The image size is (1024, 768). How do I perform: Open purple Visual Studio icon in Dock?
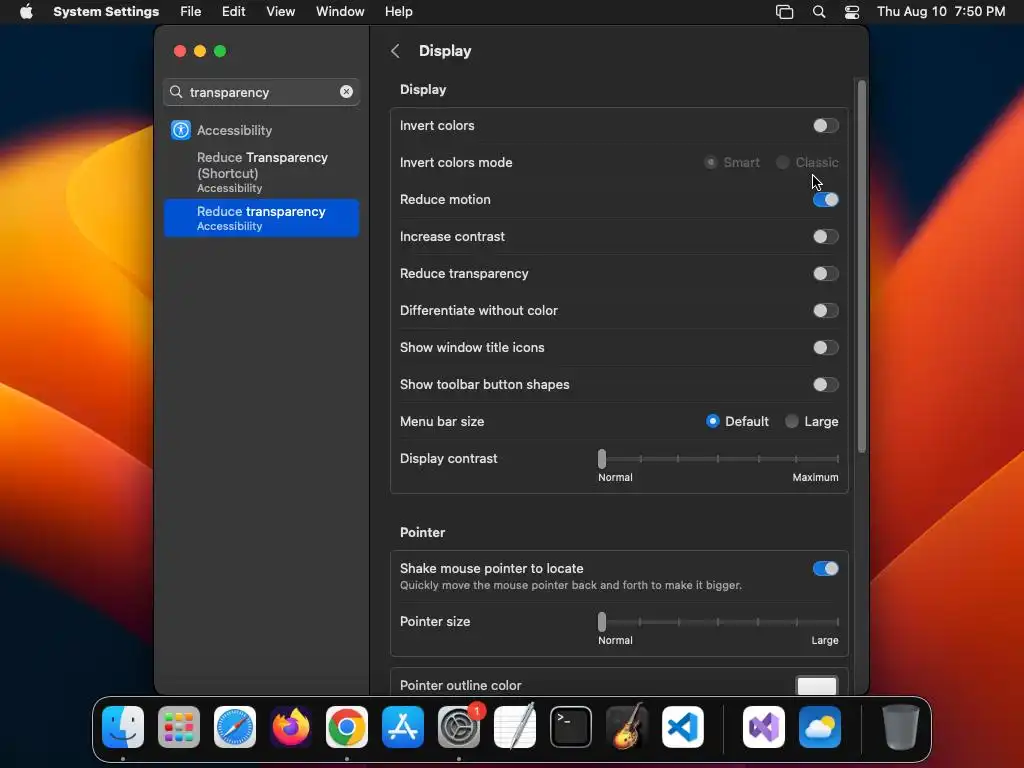[764, 727]
